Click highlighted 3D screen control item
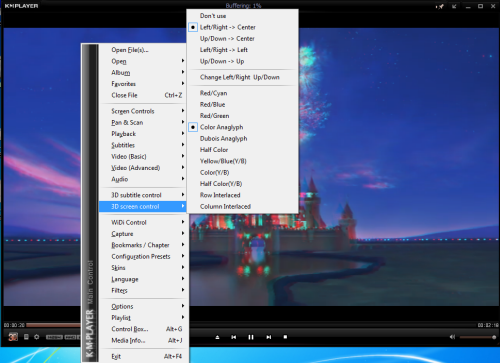This screenshot has width=500, height=363. point(143,207)
